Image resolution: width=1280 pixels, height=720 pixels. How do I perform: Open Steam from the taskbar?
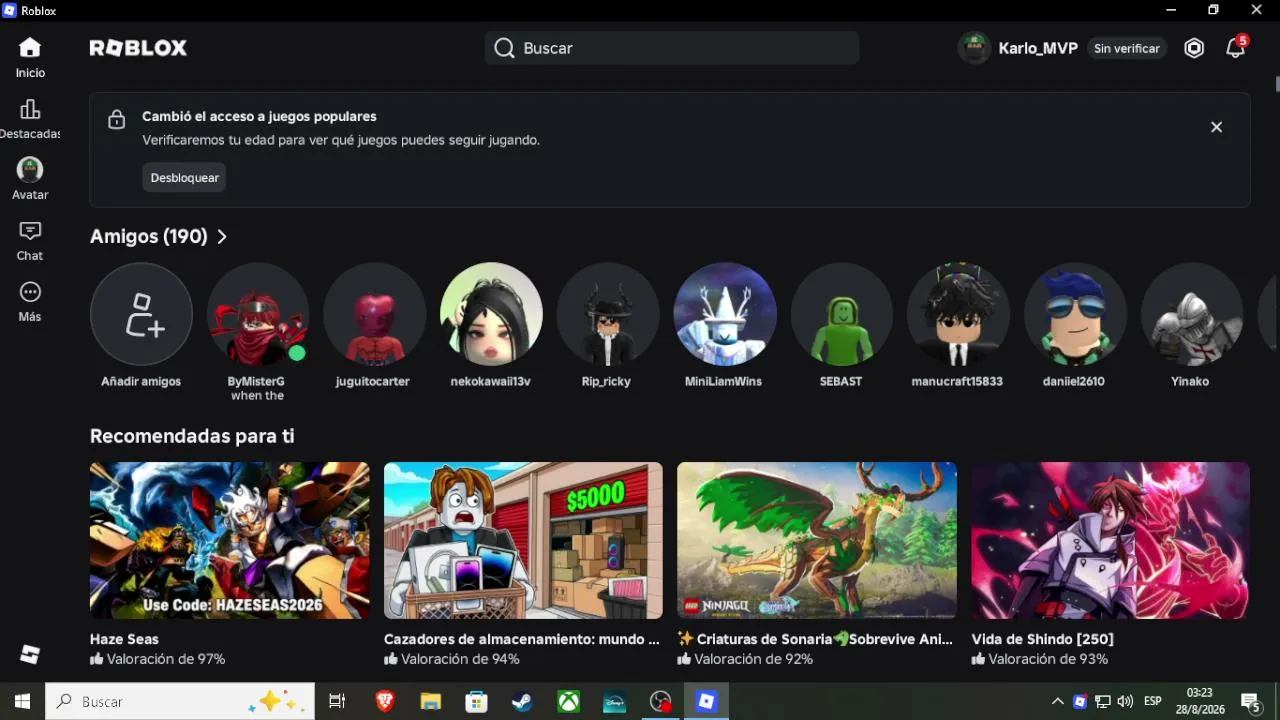[522, 702]
